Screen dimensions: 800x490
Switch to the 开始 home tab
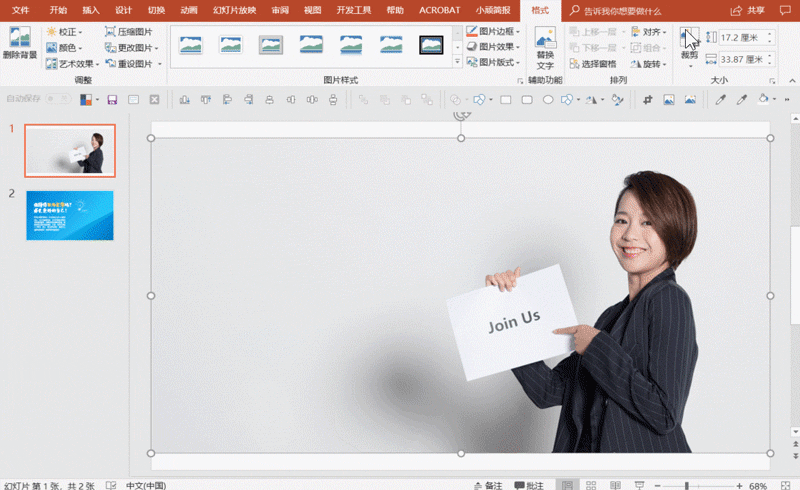pos(58,10)
